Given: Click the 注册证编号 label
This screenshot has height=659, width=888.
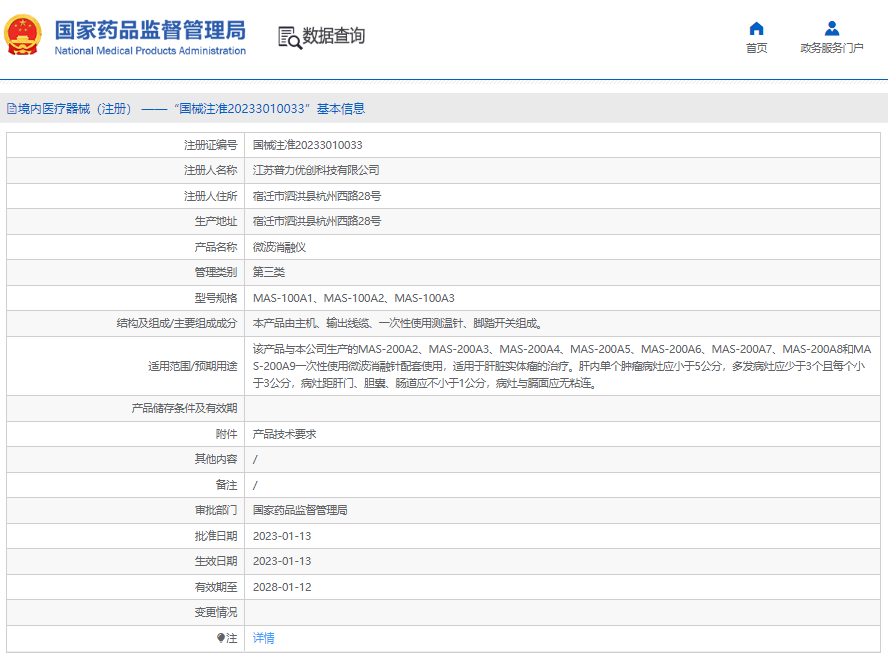Looking at the screenshot, I should 211,145.
